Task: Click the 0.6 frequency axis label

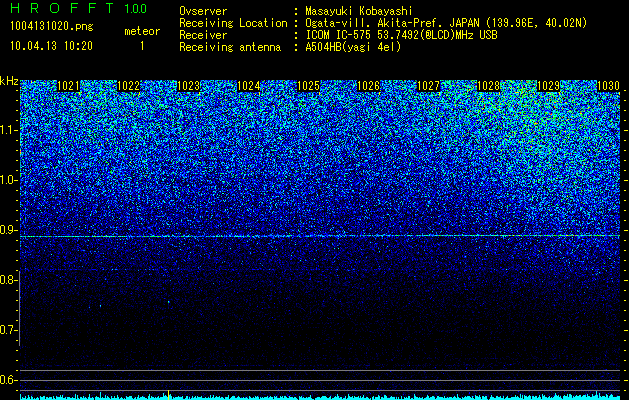Action: click(x=8, y=380)
